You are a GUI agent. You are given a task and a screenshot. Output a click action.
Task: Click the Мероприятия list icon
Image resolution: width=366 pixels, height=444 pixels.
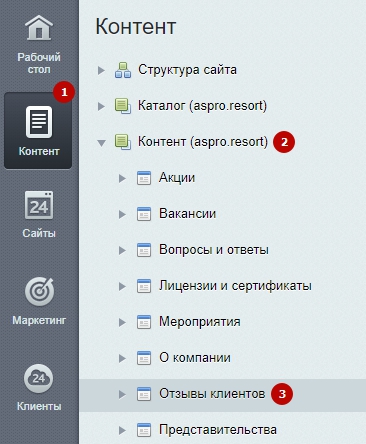click(144, 322)
